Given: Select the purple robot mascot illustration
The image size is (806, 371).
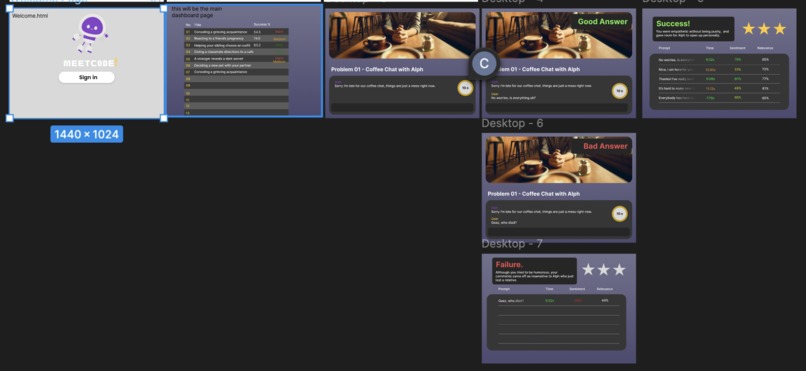Looking at the screenshot, I should 90,34.
